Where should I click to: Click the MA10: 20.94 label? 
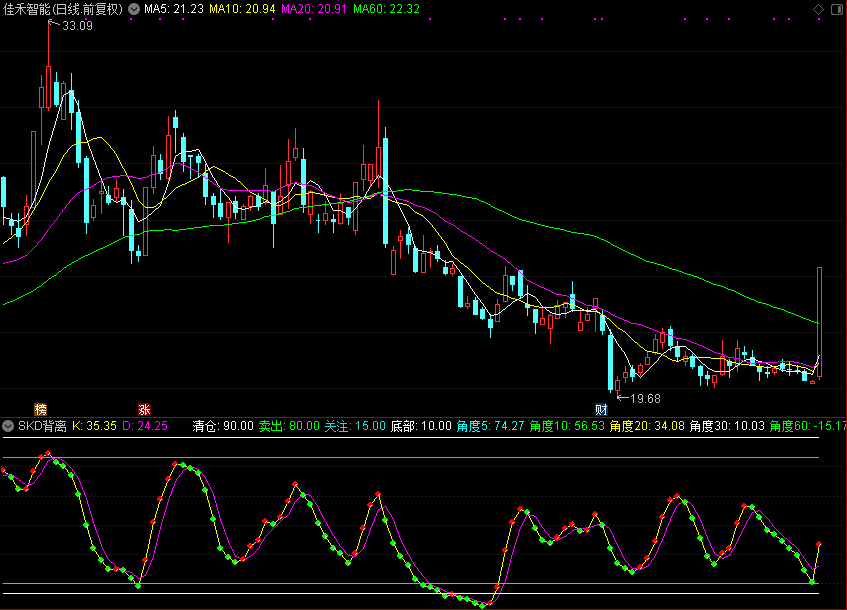242,9
